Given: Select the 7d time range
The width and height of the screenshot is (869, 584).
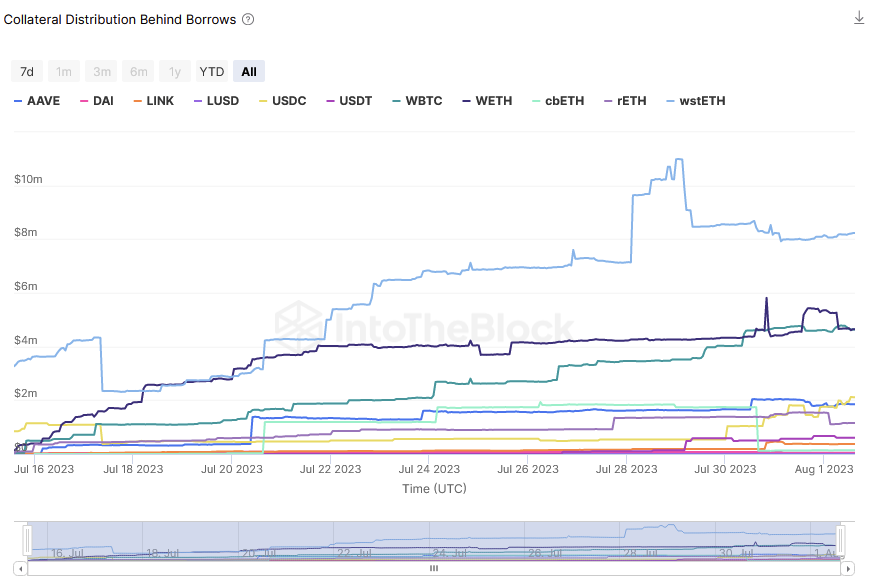Looking at the screenshot, I should [27, 71].
